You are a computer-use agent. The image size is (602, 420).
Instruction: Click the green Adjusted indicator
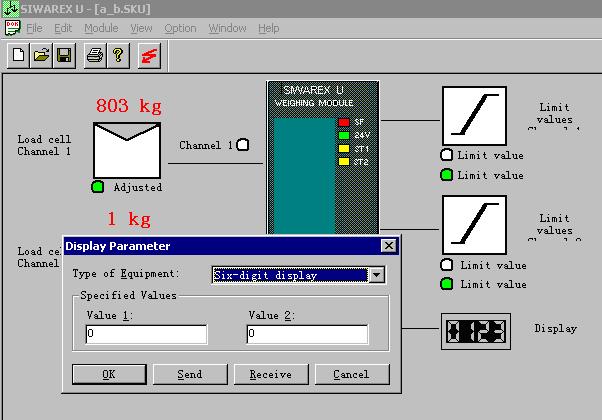[x=98, y=187]
